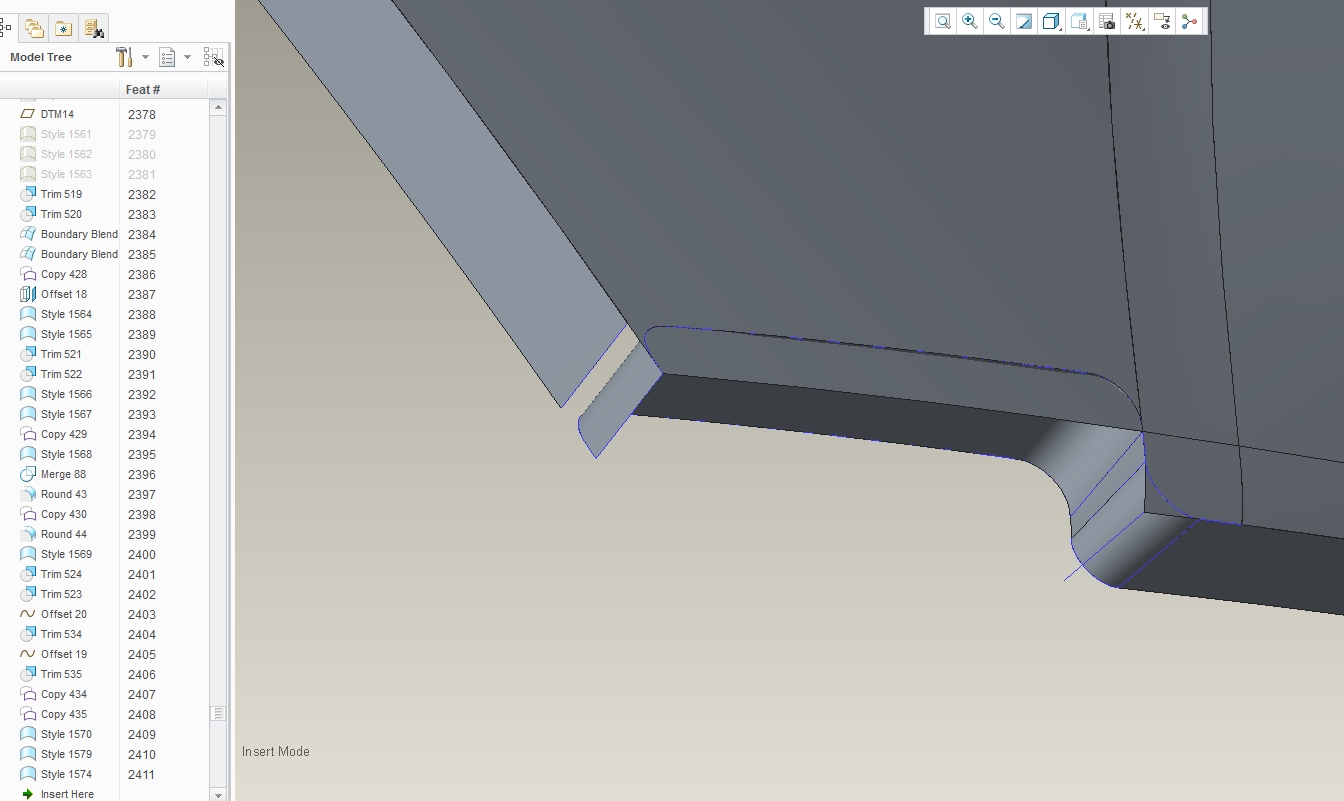Click the model tree scrollbar thumb
This screenshot has height=801, width=1344.
pyautogui.click(x=218, y=714)
